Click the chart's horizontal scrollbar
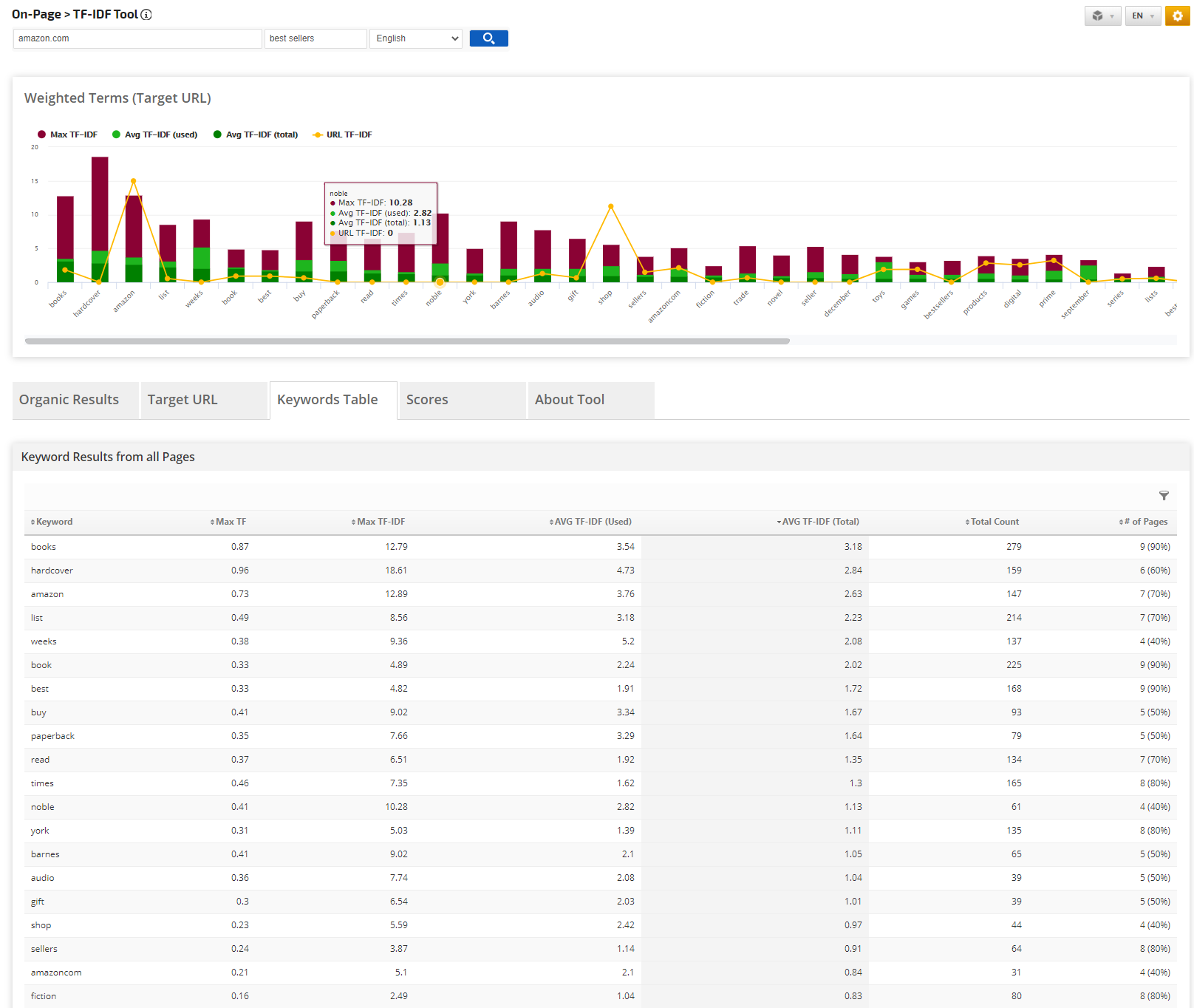Image resolution: width=1194 pixels, height=1008 pixels. [407, 341]
